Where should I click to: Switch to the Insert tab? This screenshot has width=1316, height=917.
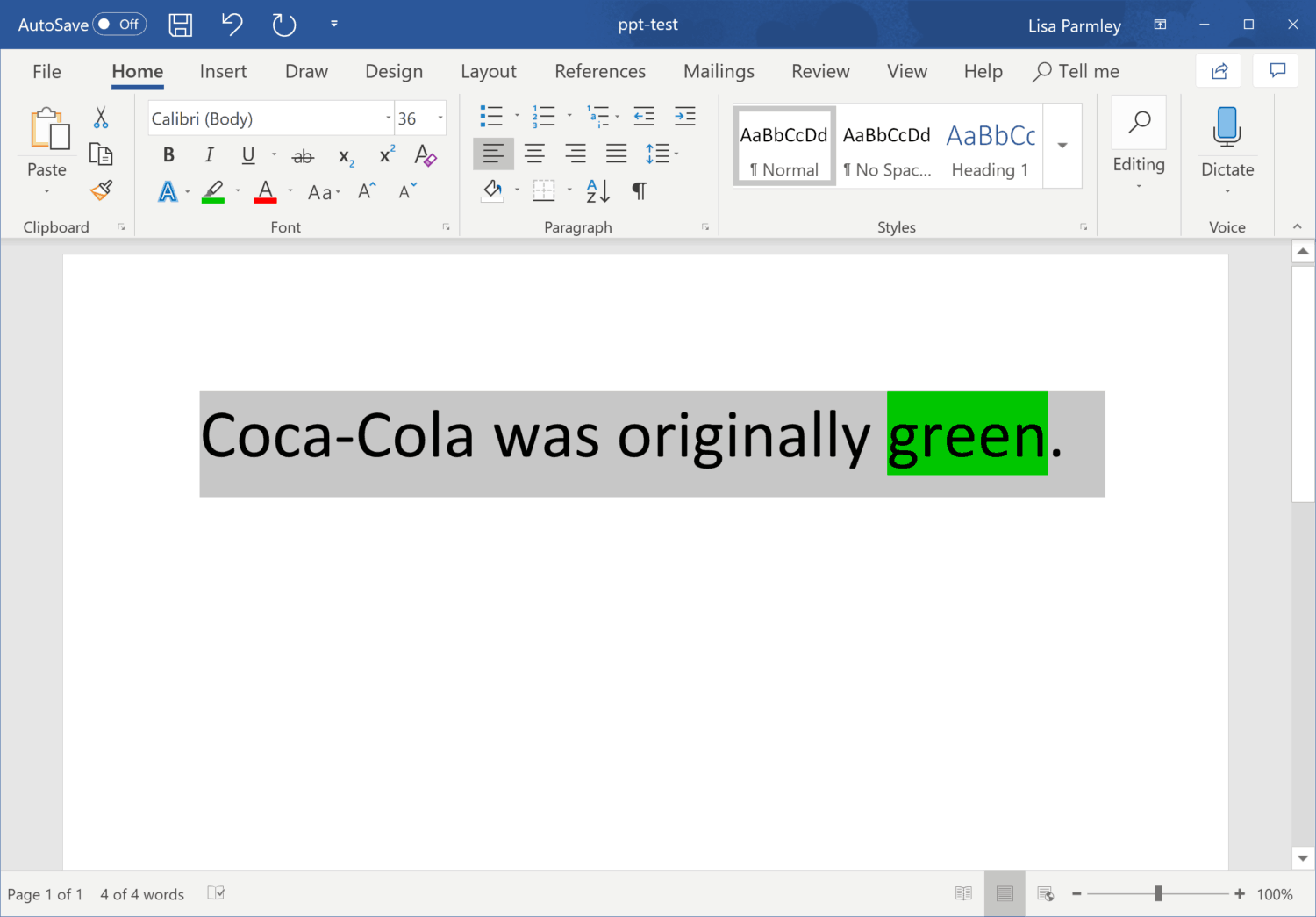tap(223, 71)
